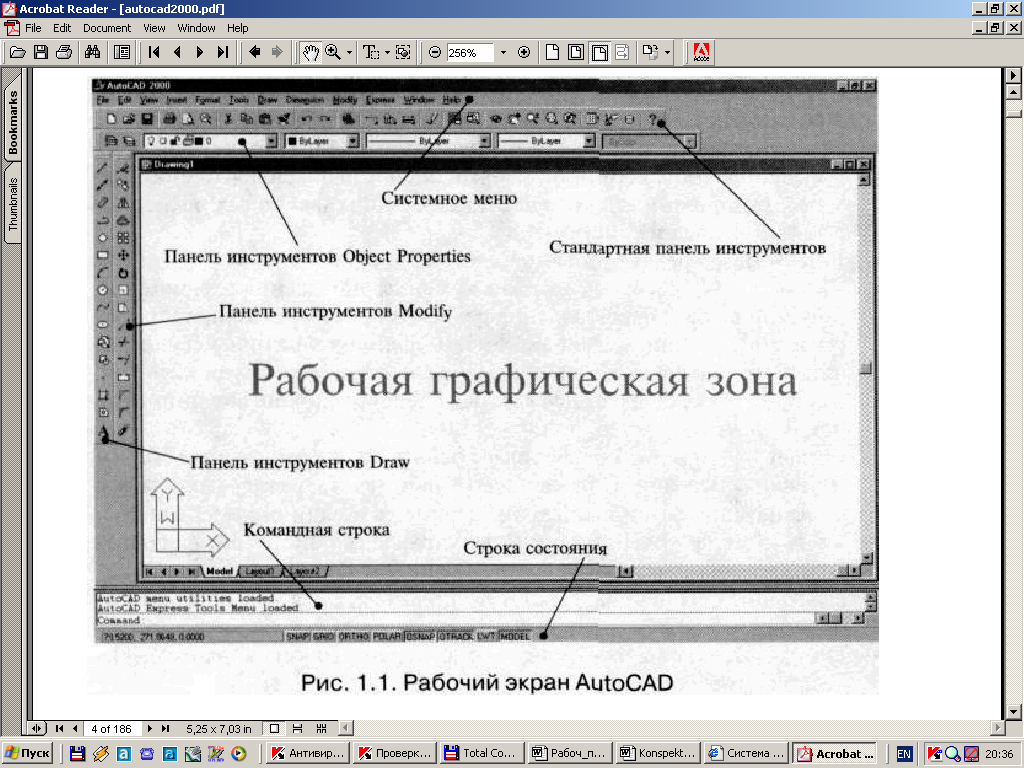
Task: Launch Winamp from quick launch bar
Action: [101, 754]
